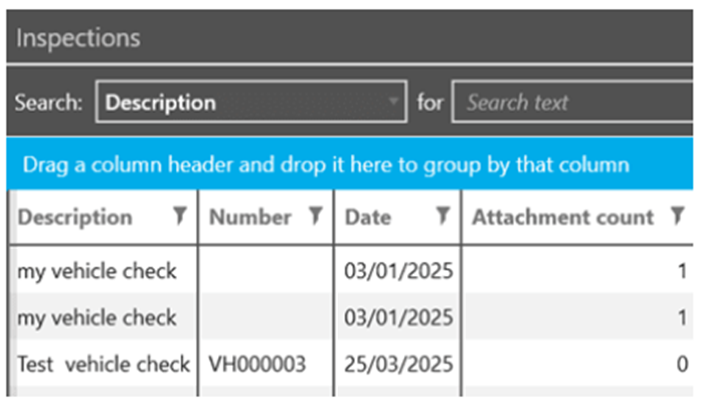Click the blue group-by-column drop area

pyautogui.click(x=326, y=163)
